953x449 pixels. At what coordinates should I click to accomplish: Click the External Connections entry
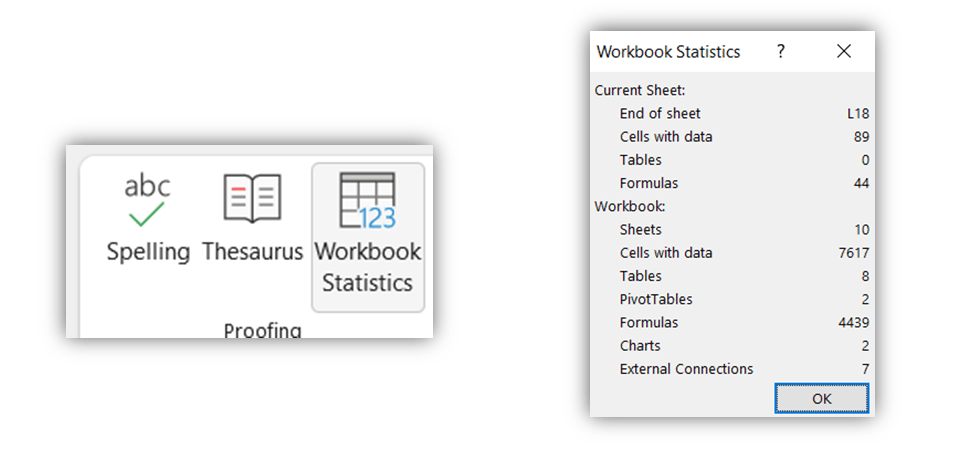(686, 369)
